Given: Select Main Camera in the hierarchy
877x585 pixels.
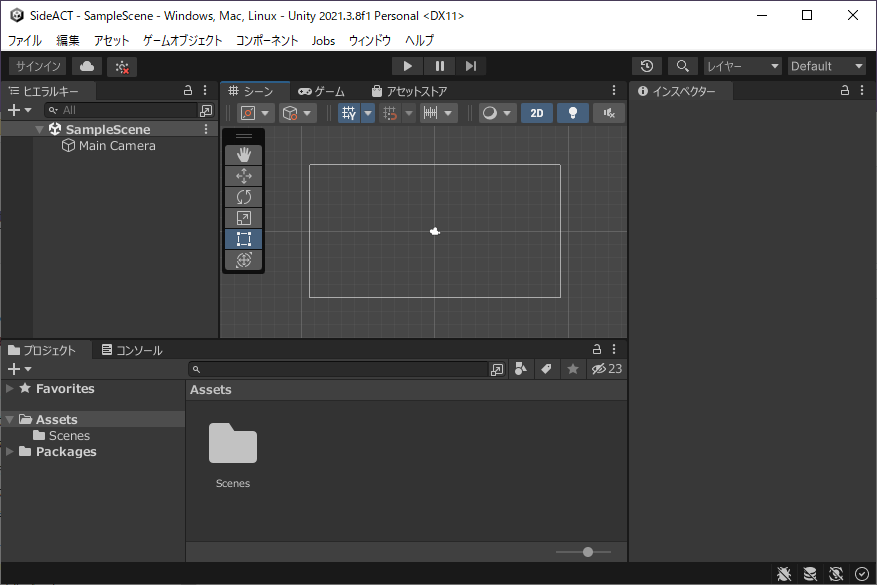Looking at the screenshot, I should [x=110, y=145].
